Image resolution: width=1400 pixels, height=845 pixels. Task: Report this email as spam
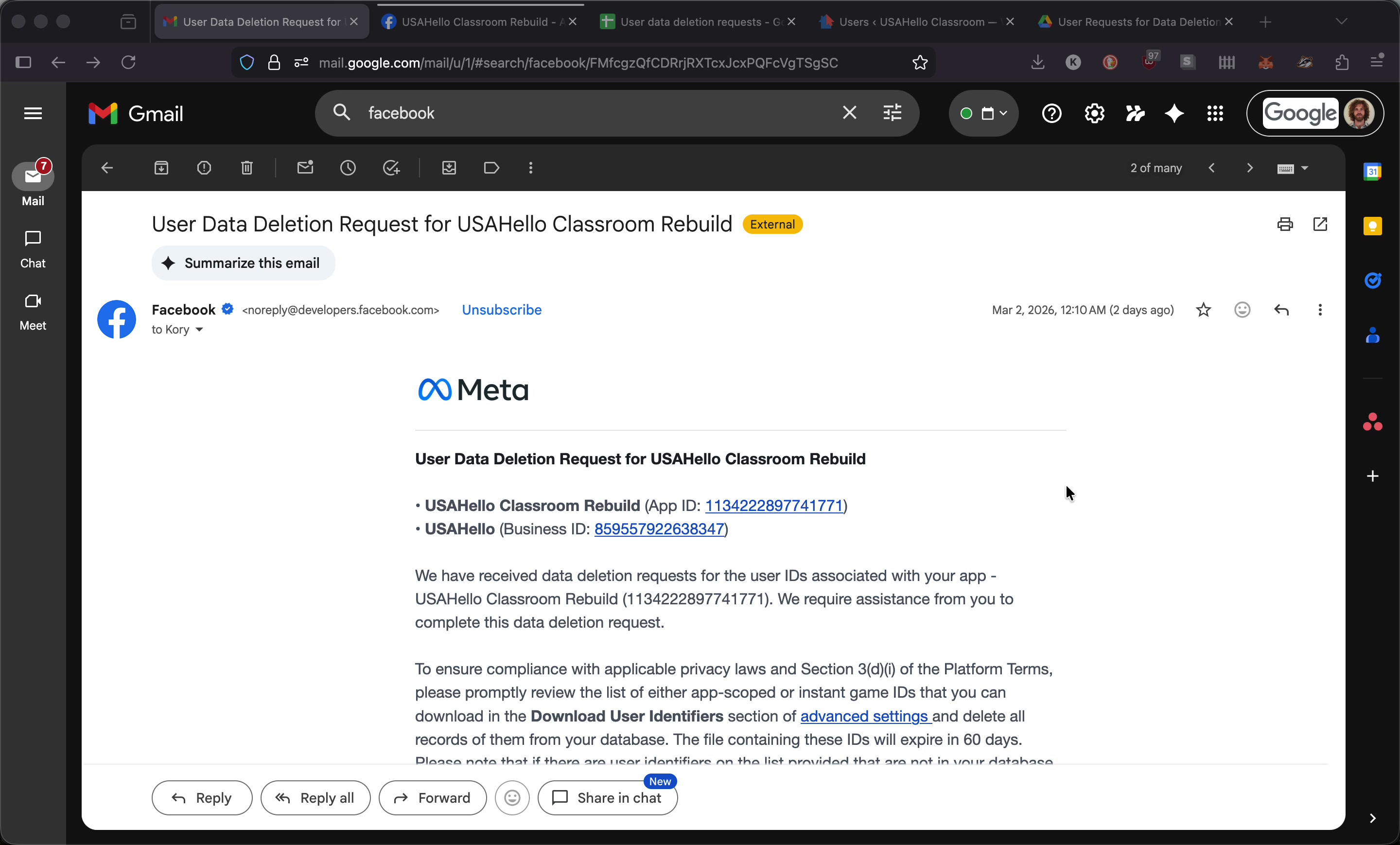point(204,168)
